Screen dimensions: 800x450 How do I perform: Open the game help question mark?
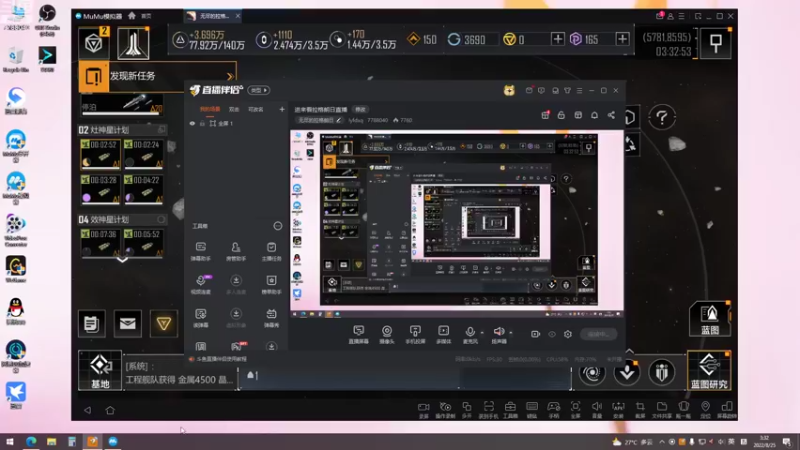tap(662, 118)
